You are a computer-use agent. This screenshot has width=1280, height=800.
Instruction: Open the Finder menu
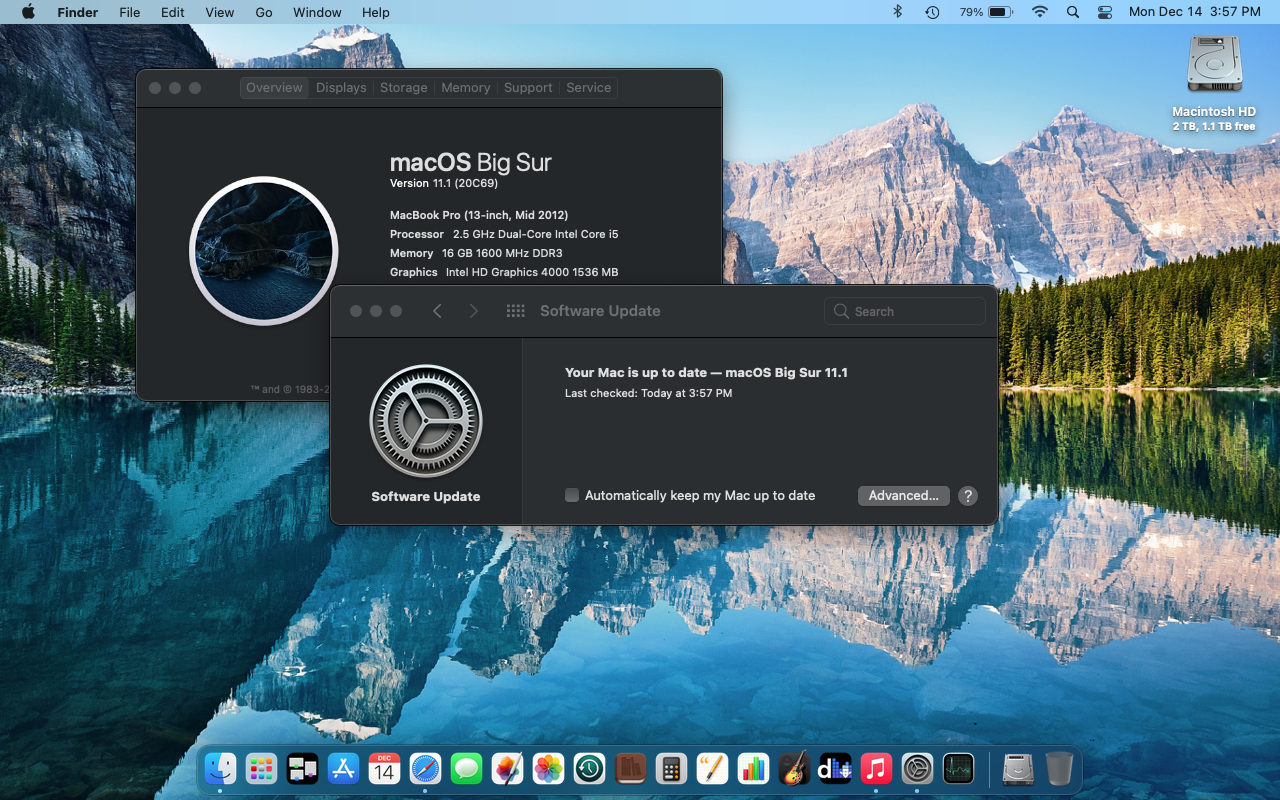click(x=77, y=12)
